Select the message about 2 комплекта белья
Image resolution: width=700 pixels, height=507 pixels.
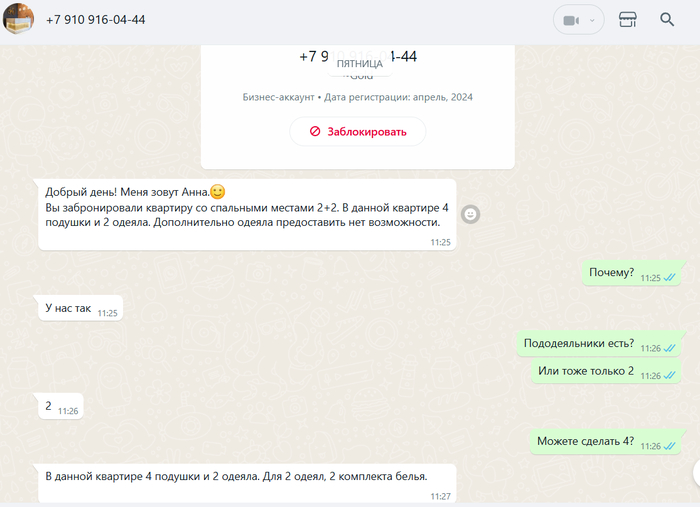click(236, 476)
